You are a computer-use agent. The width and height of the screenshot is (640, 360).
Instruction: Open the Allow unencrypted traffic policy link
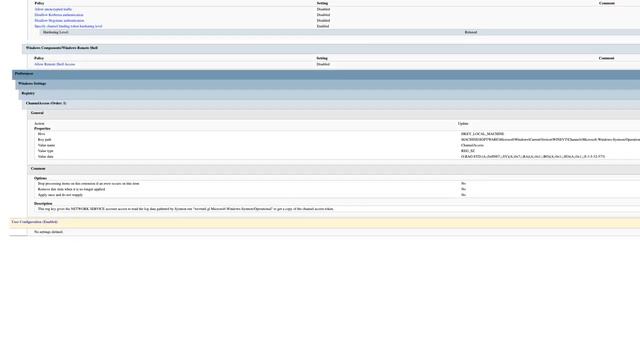point(53,9)
